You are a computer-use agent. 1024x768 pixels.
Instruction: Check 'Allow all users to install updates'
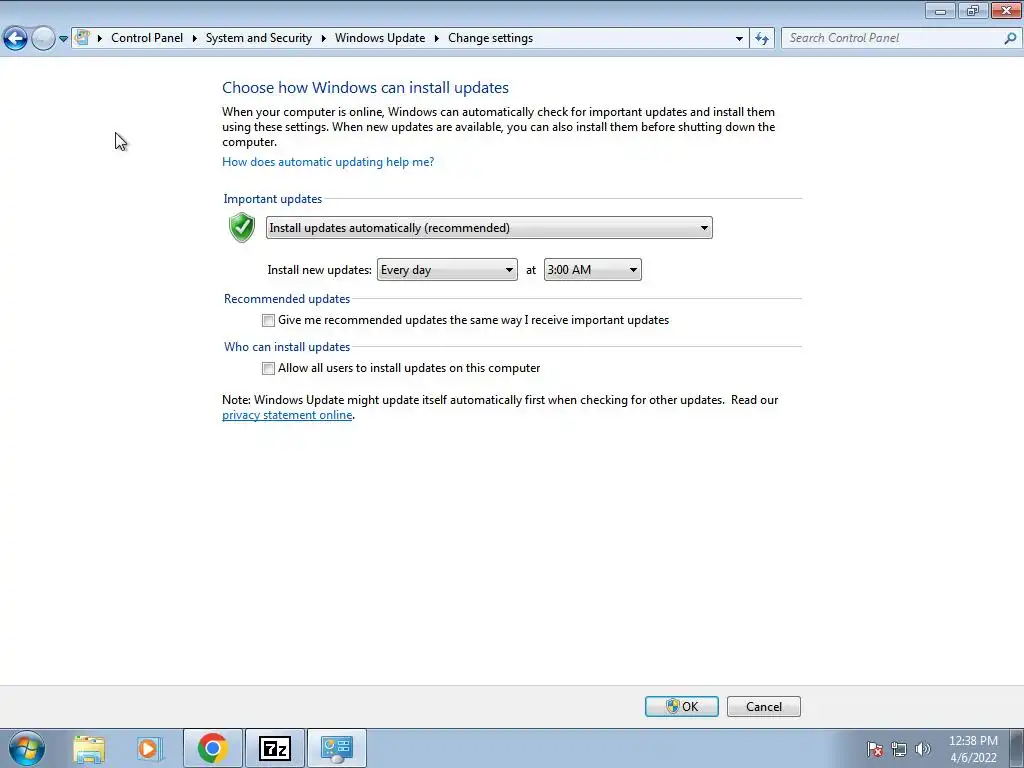268,368
